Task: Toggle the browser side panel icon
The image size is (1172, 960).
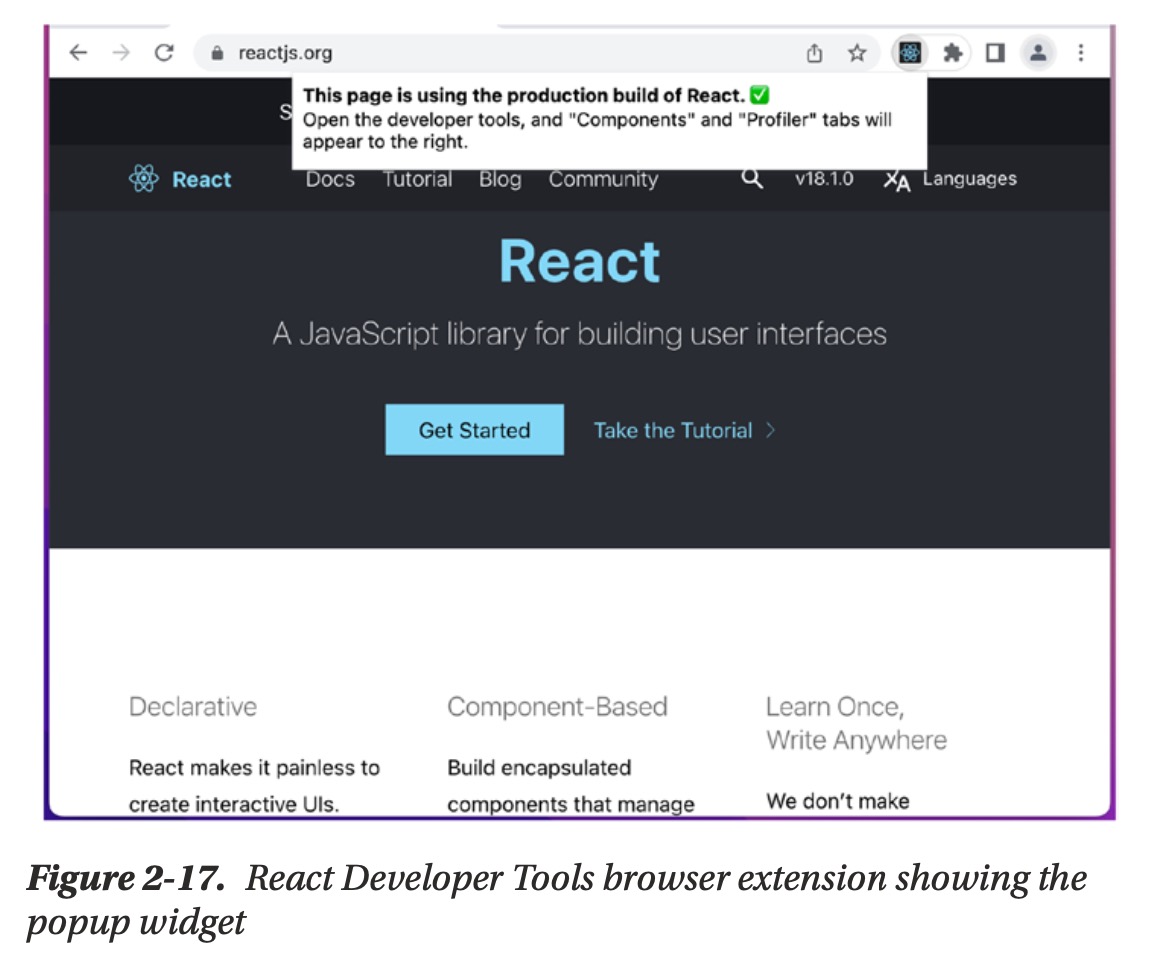Action: (994, 53)
